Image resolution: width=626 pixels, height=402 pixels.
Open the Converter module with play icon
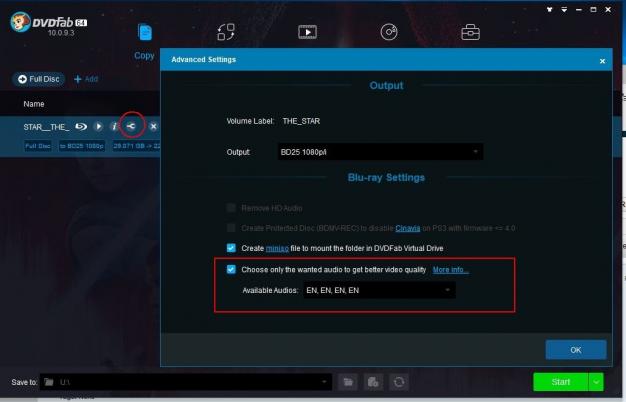pyautogui.click(x=307, y=32)
